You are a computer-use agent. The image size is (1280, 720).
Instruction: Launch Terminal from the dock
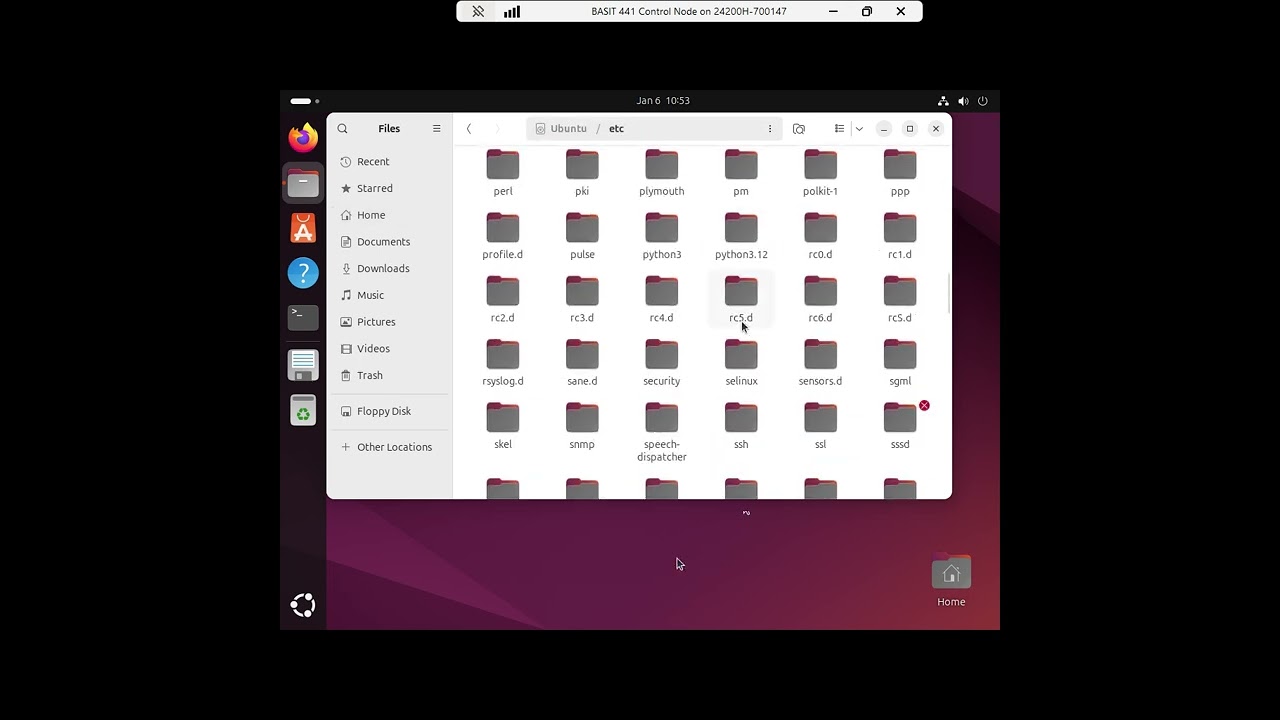coord(303,318)
